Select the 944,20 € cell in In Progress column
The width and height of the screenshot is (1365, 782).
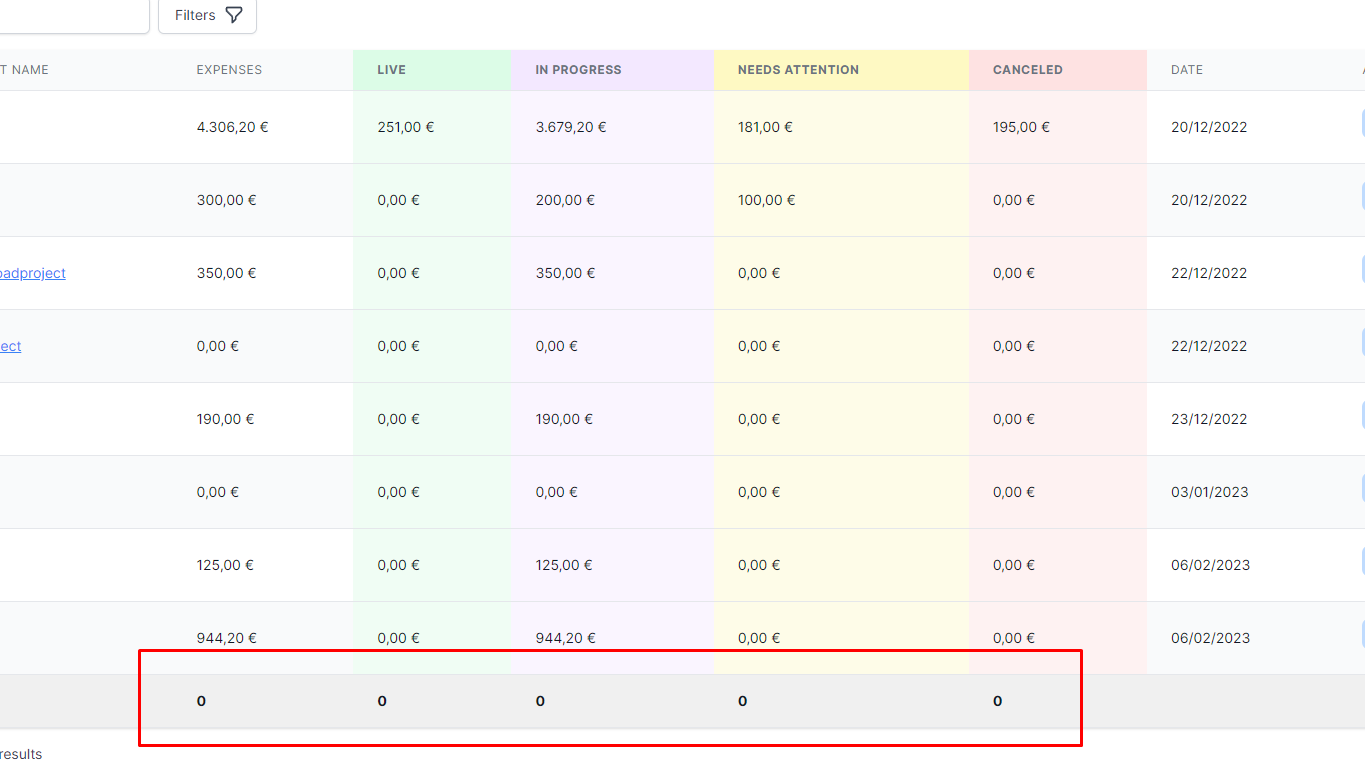[x=565, y=638]
